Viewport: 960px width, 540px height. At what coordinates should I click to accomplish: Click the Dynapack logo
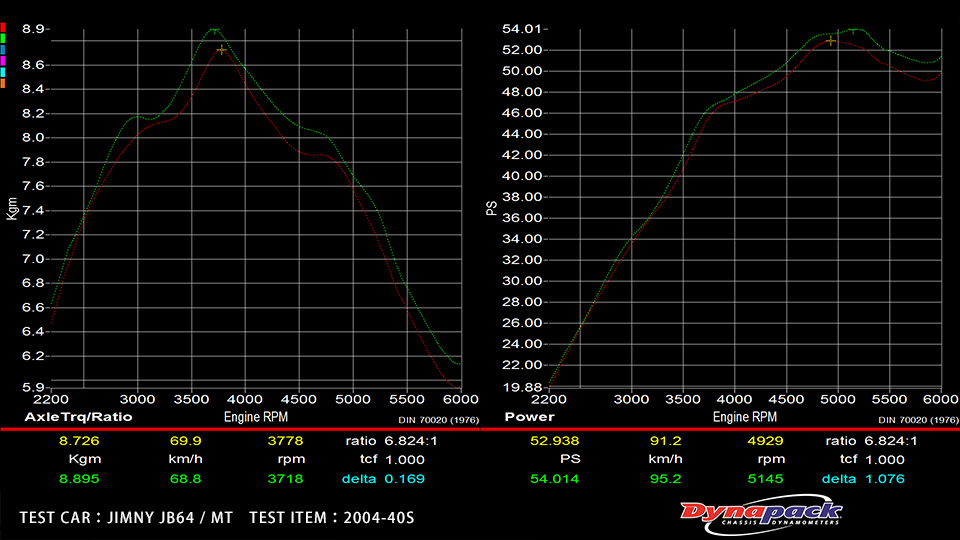coord(762,514)
